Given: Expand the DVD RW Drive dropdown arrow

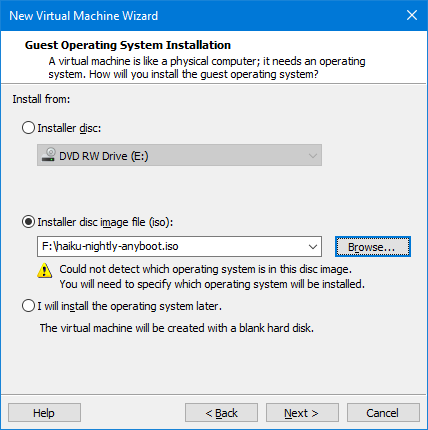Looking at the screenshot, I should click(313, 156).
